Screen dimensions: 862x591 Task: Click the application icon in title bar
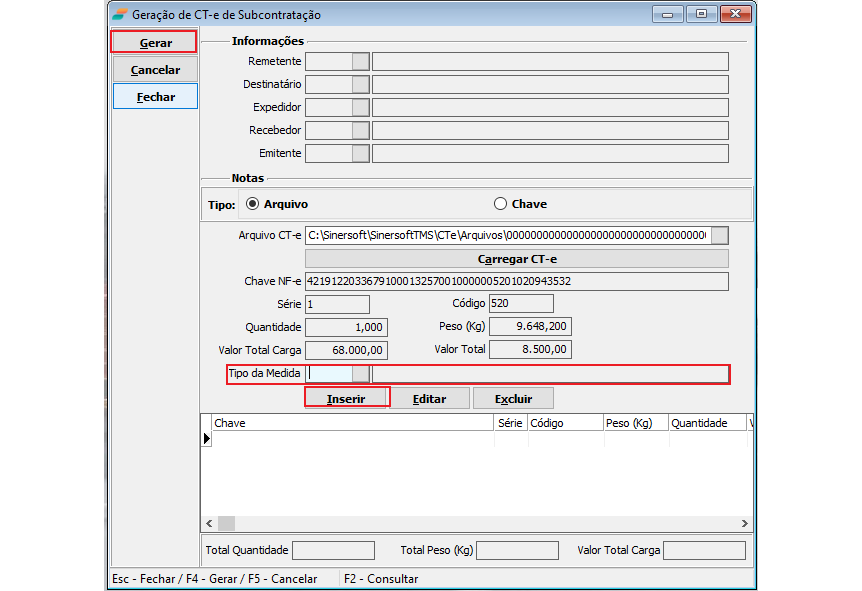120,15
